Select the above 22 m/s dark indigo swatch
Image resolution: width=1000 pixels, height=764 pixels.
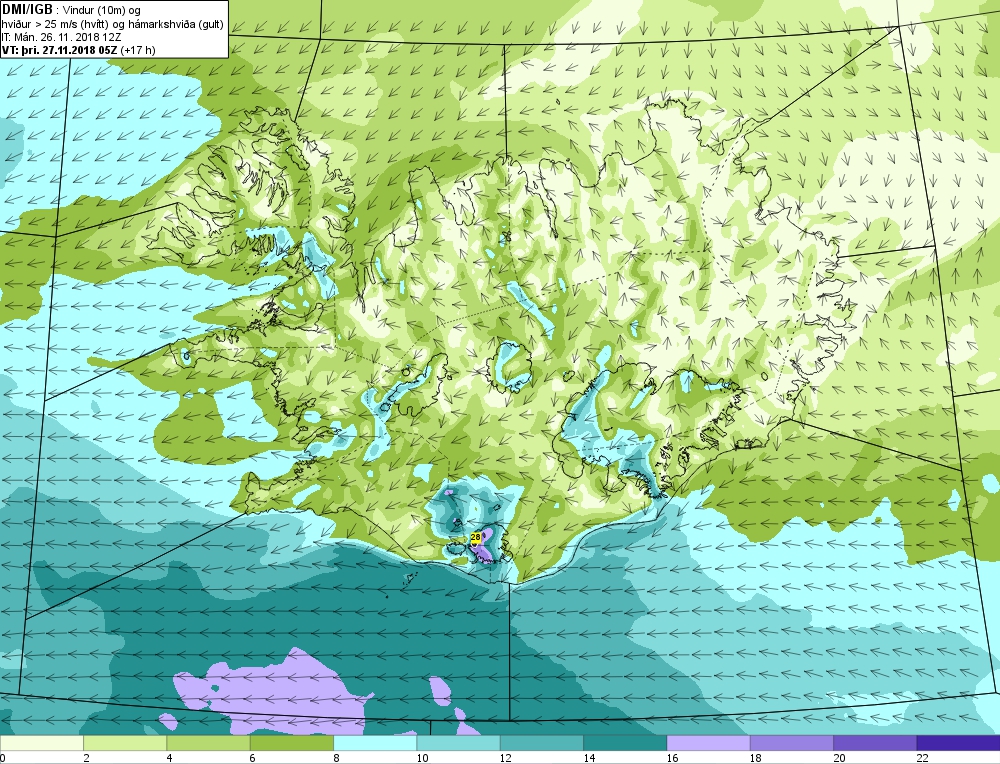tap(959, 743)
